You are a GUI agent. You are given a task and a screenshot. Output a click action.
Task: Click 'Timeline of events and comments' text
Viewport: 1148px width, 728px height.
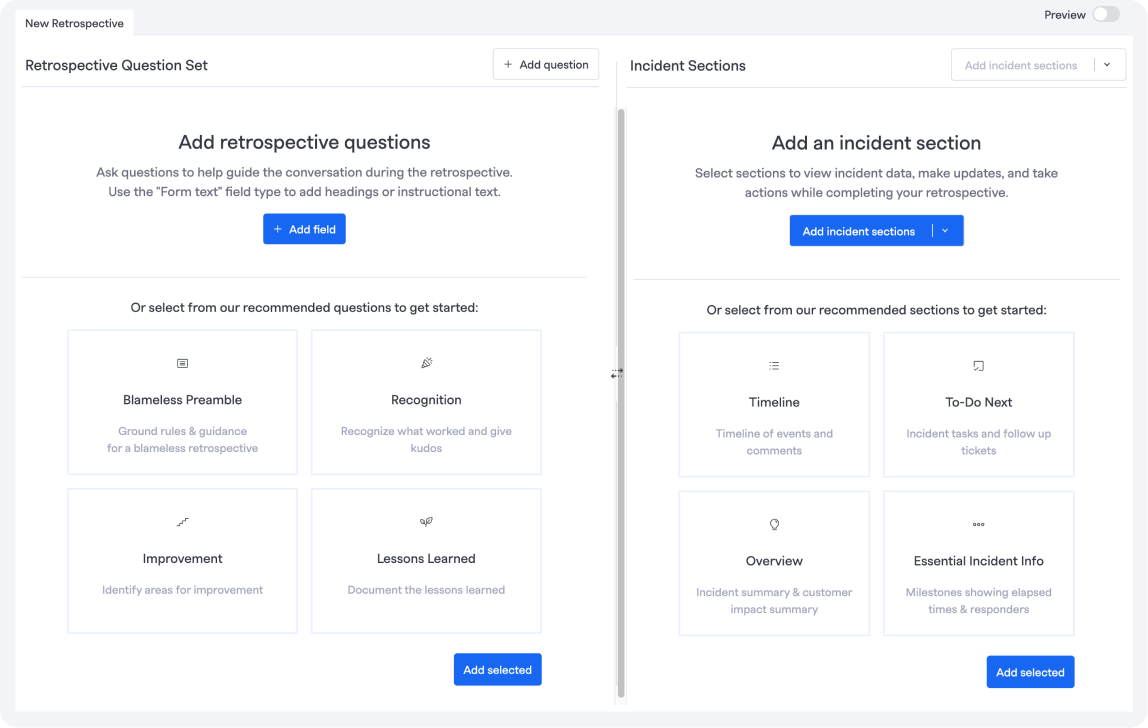point(774,442)
